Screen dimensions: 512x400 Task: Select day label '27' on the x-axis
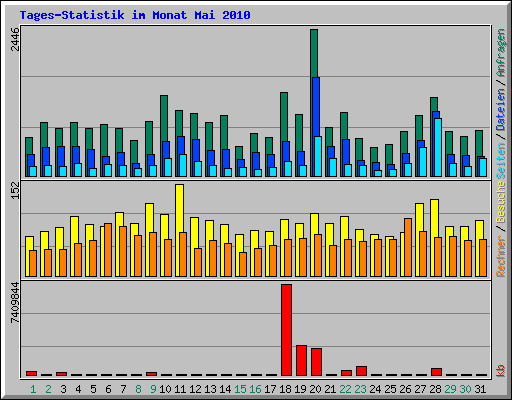(420, 389)
